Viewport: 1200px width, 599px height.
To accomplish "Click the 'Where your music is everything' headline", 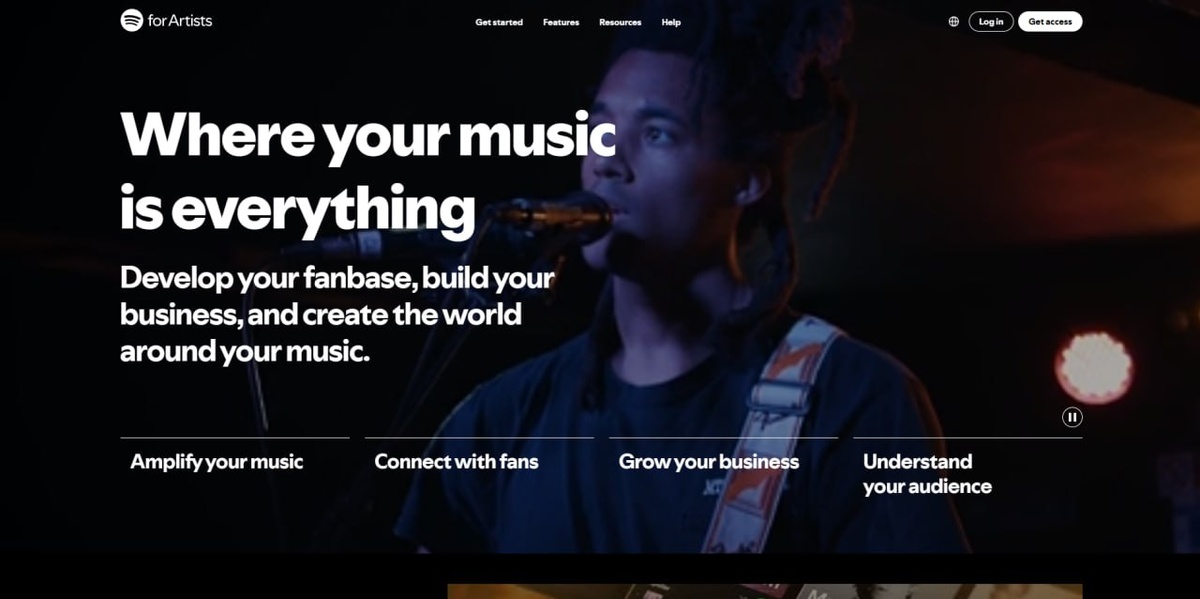I will 368,170.
